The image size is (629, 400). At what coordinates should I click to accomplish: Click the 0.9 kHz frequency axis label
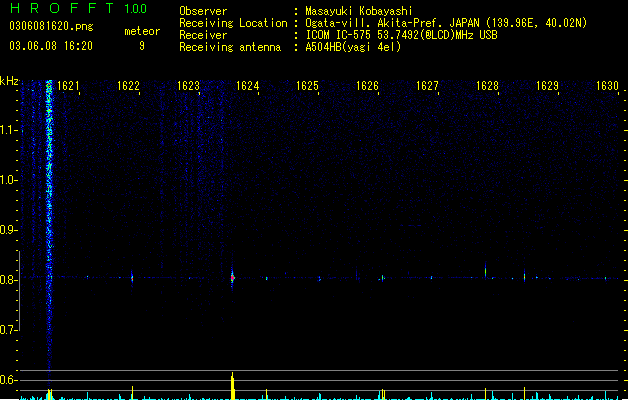click(x=7, y=230)
